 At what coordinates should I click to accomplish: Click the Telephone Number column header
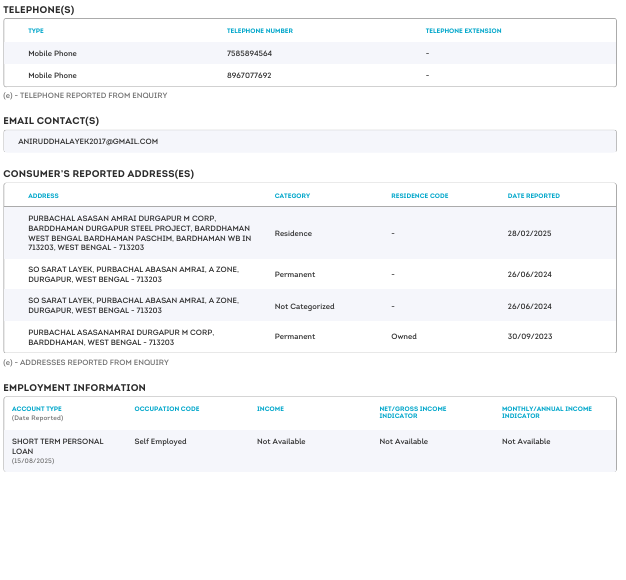(259, 31)
